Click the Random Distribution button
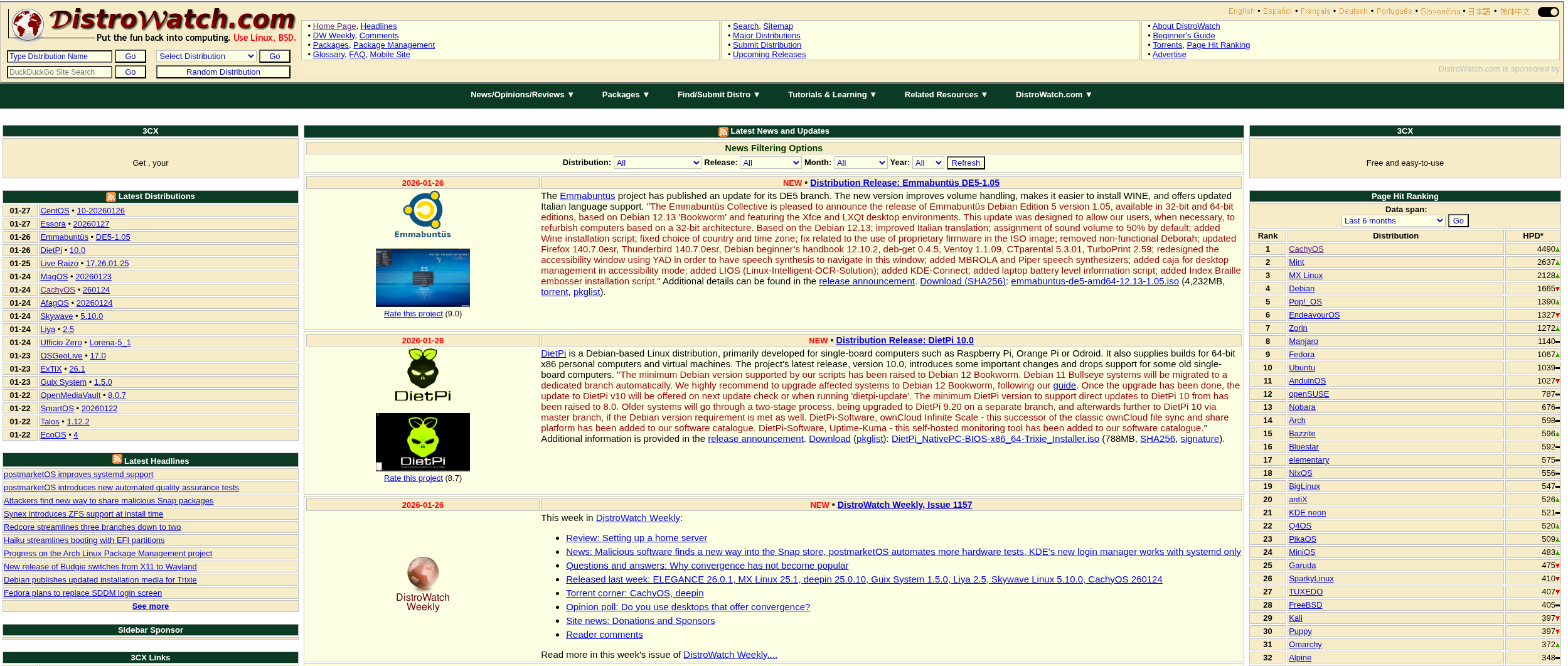This screenshot has width=1568, height=666. pos(223,72)
